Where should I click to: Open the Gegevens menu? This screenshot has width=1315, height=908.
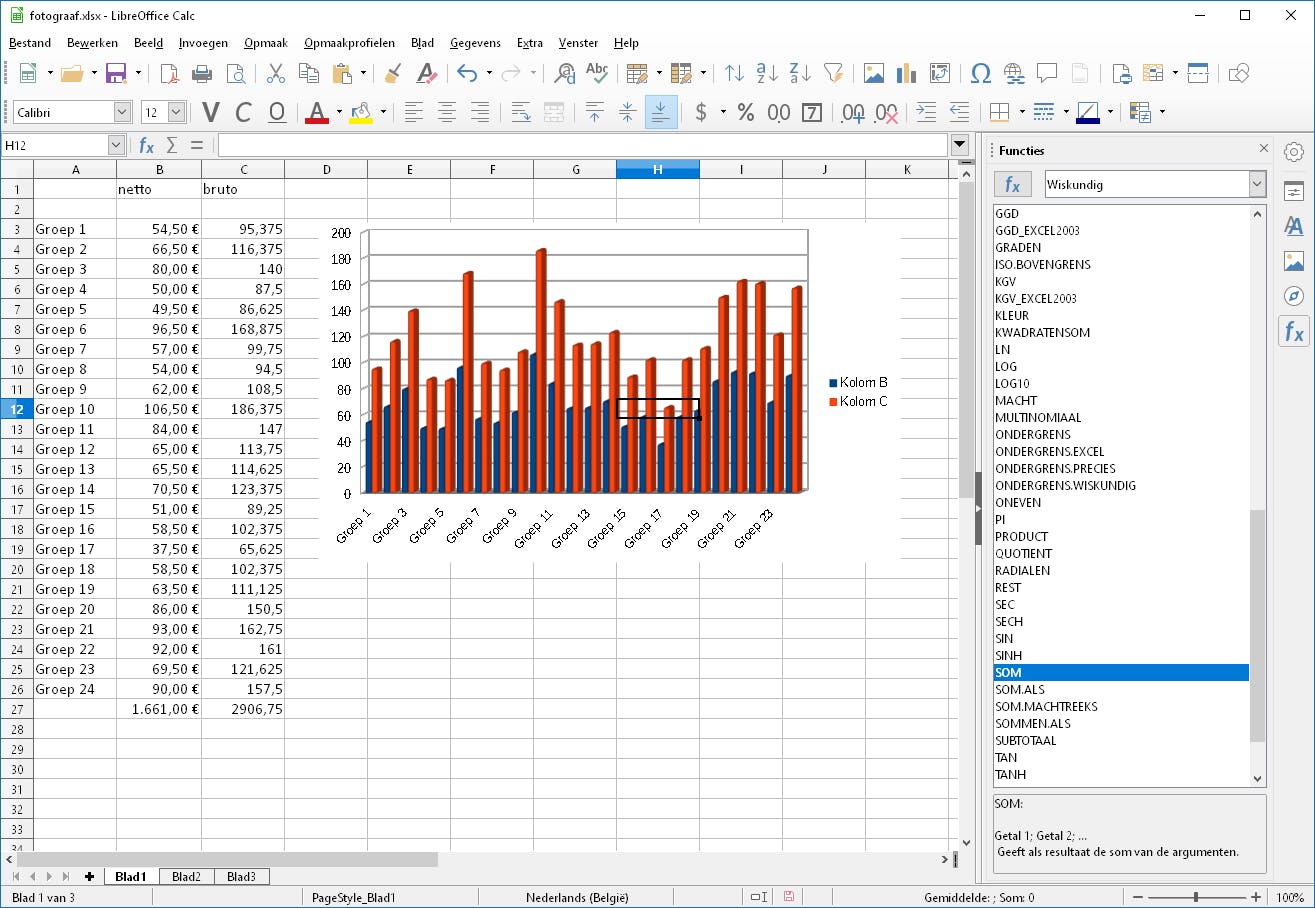pyautogui.click(x=476, y=43)
